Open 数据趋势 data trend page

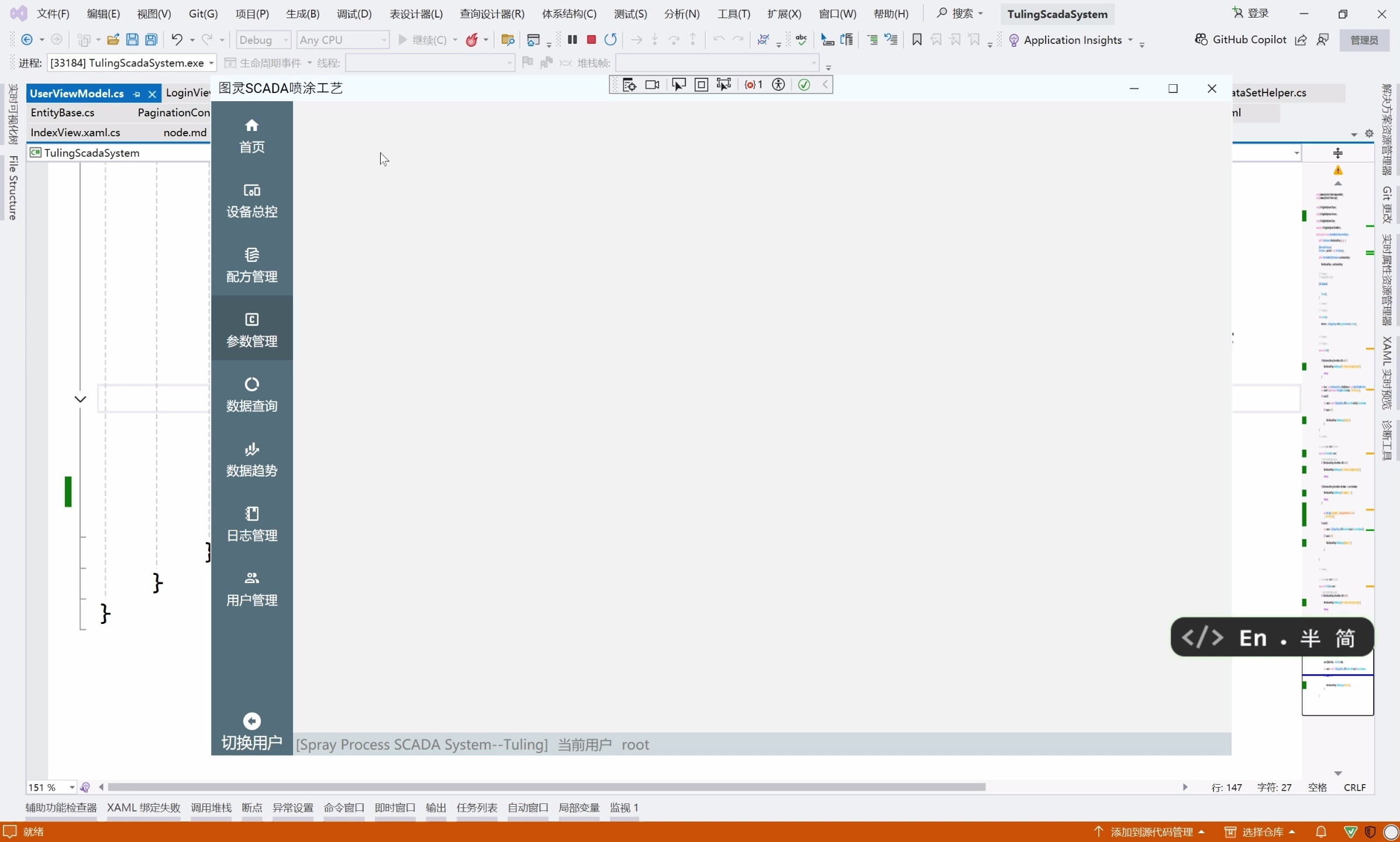pos(252,460)
